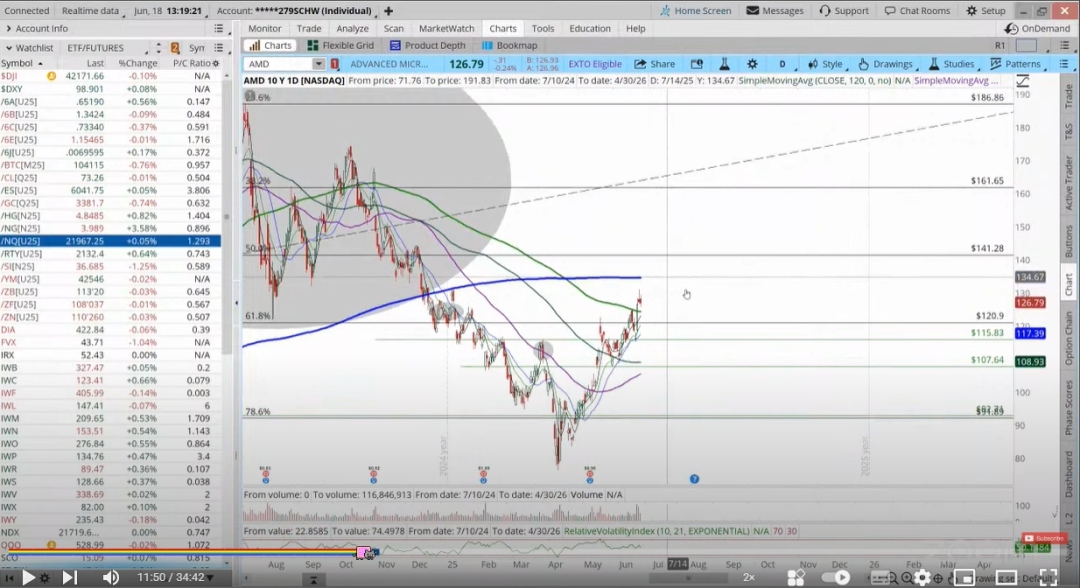
Task: Toggle fullscreen on the video player
Action: click(1048, 577)
